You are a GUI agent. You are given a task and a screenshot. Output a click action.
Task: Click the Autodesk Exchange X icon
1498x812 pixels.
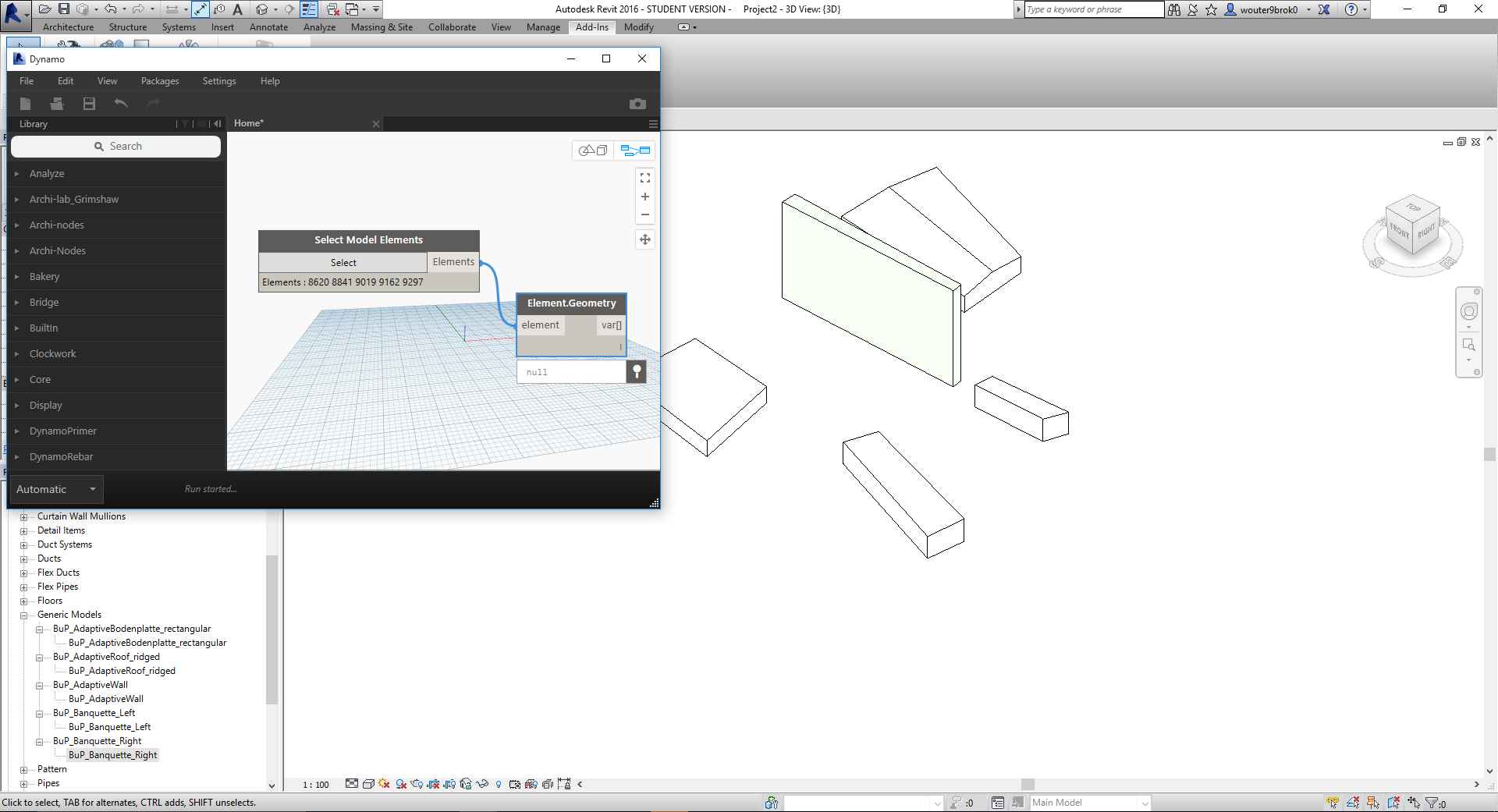tap(1324, 9)
